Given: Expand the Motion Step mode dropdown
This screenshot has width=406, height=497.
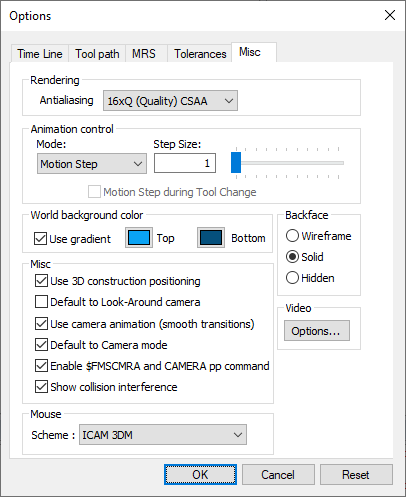Looking at the screenshot, I should [92, 164].
